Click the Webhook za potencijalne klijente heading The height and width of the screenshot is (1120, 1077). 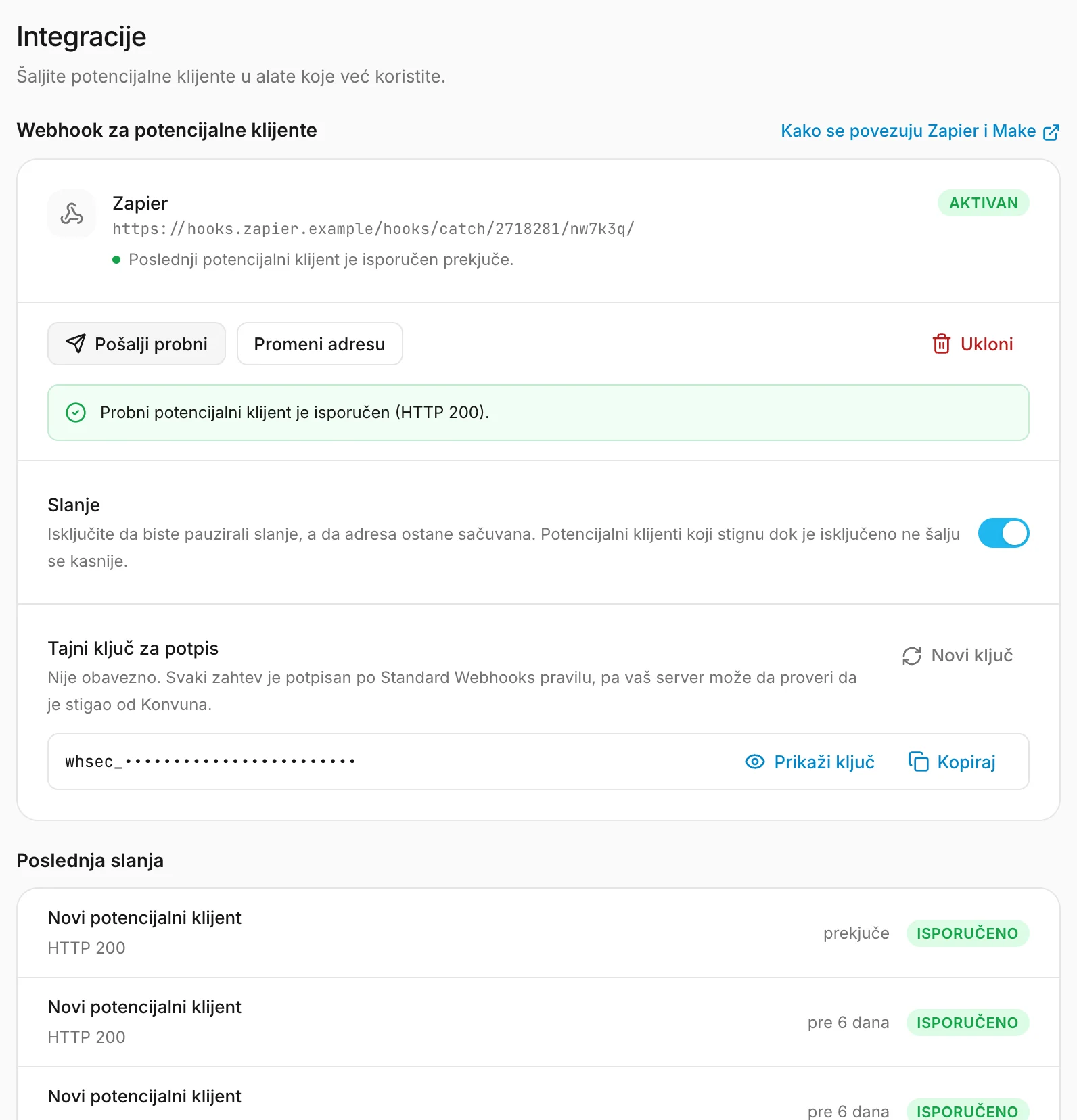166,130
